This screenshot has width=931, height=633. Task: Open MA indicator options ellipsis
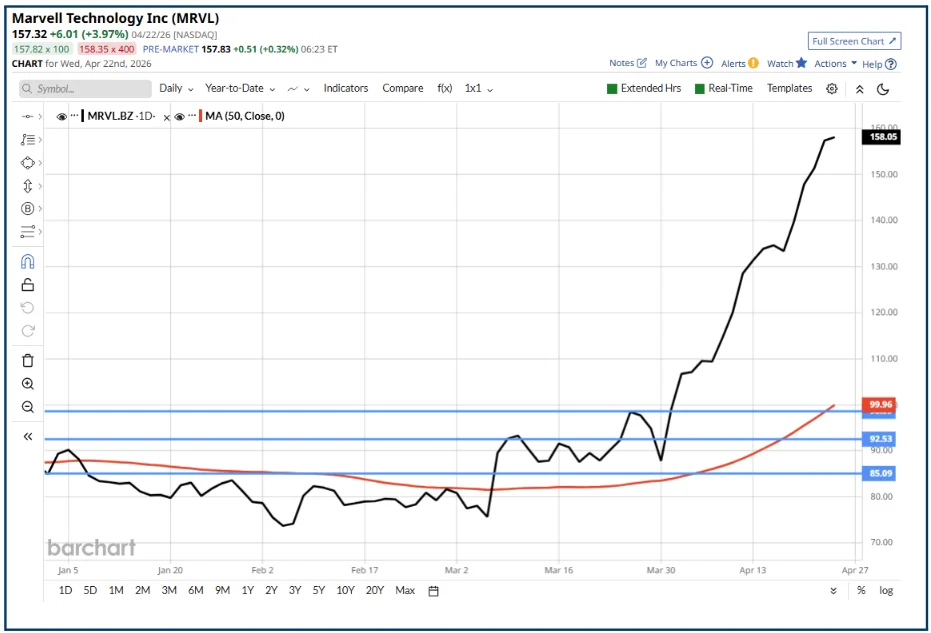[192, 115]
